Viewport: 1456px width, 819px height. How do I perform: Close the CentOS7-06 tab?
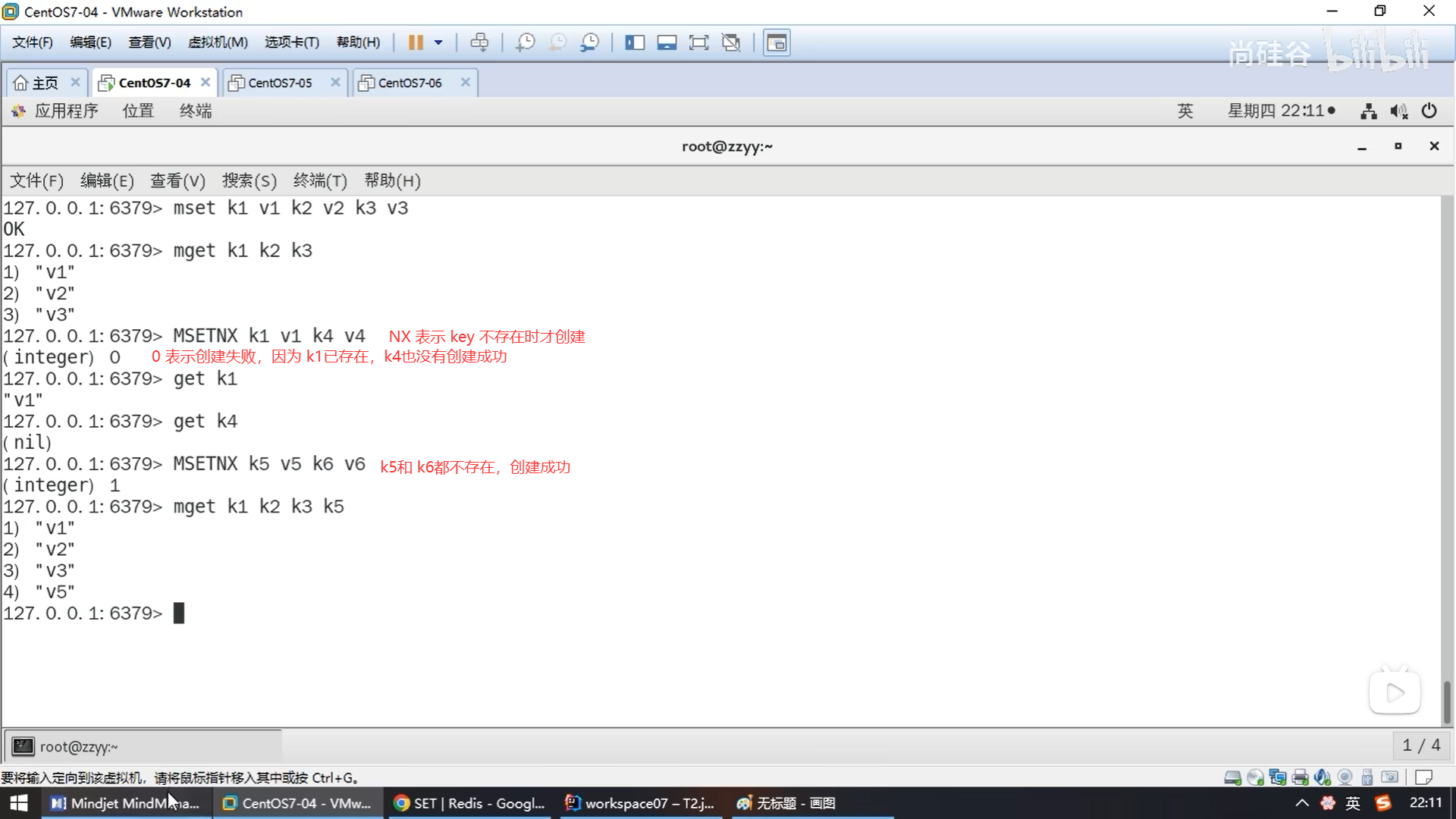[466, 82]
